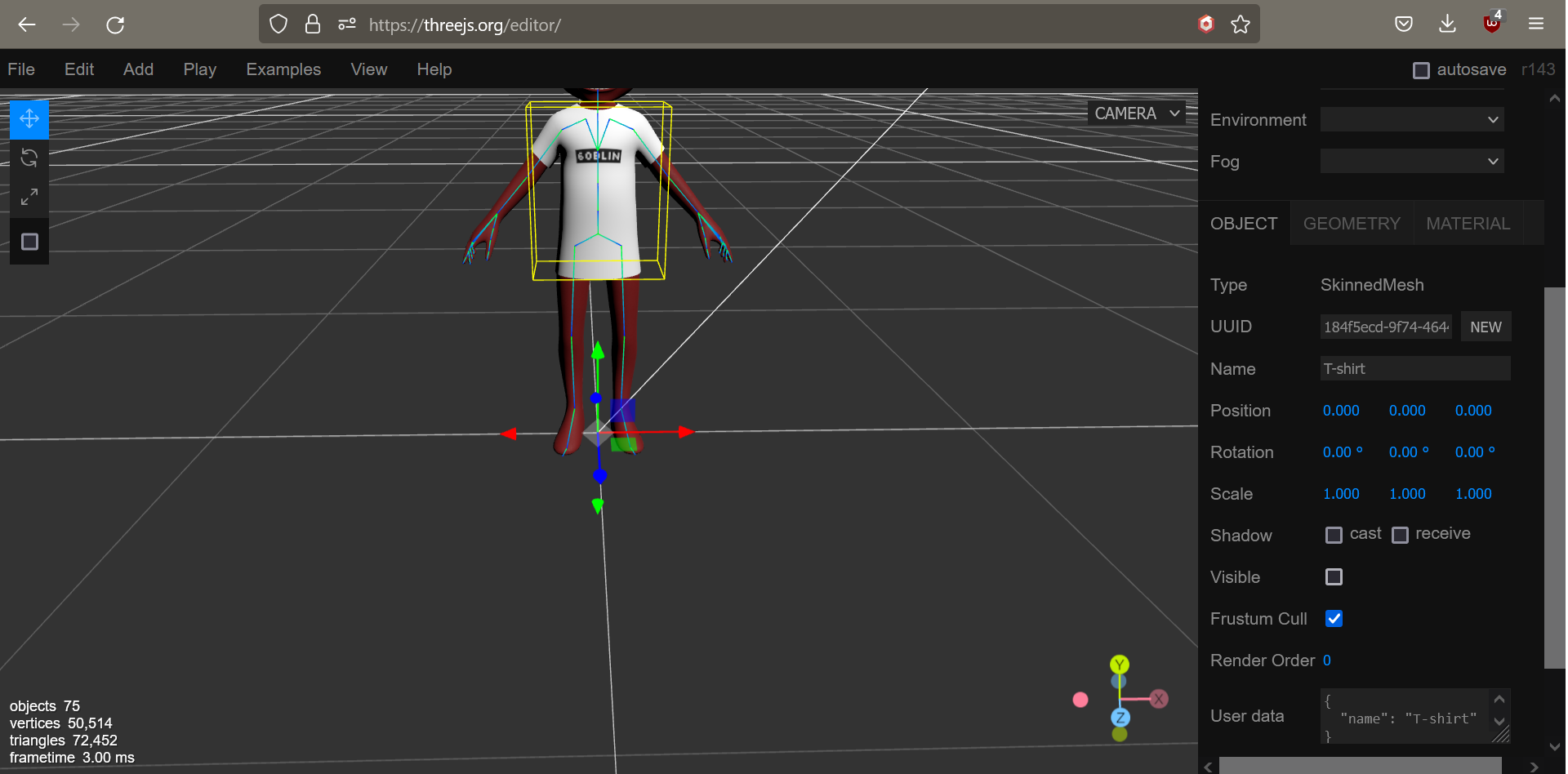This screenshot has width=1568, height=774.
Task: Open the Environment dropdown
Action: [x=1411, y=119]
